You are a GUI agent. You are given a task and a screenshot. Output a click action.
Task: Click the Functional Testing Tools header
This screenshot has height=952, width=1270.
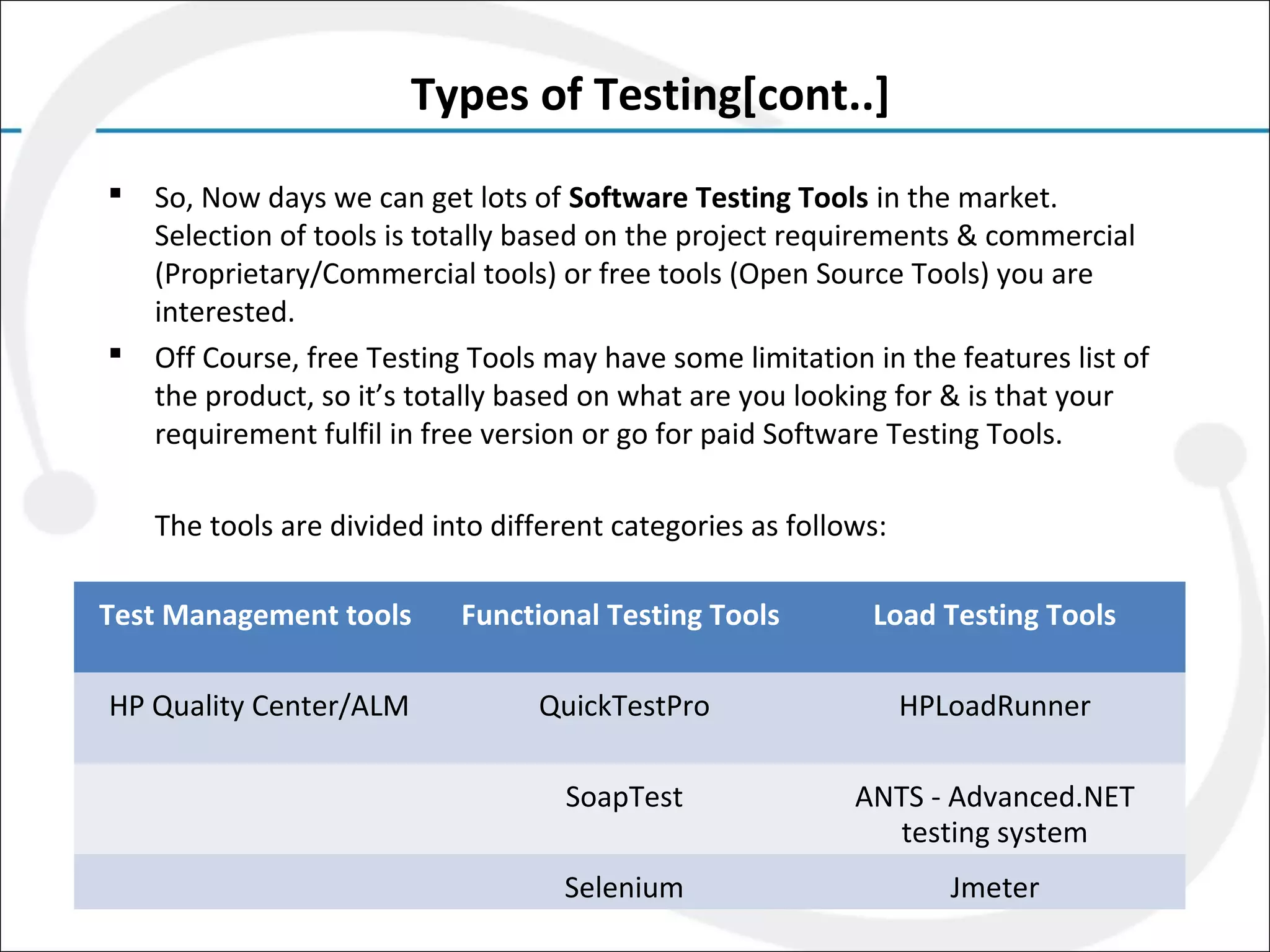(x=621, y=615)
